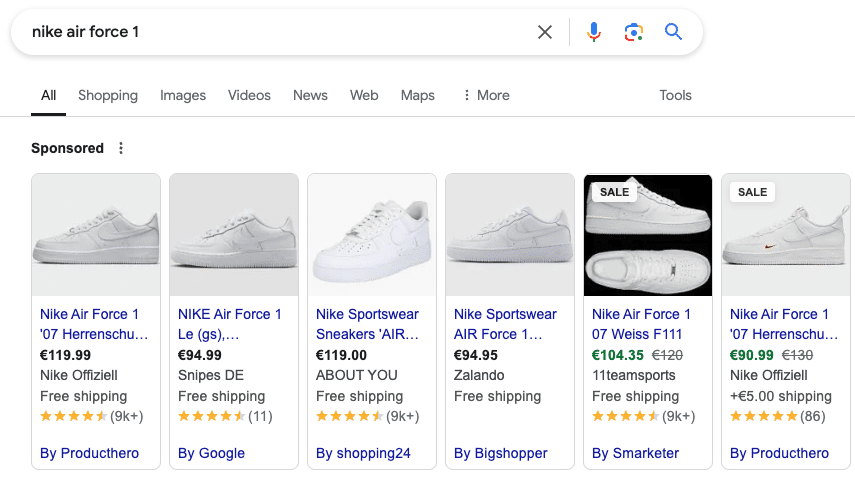Open the Sponsored three-dot options menu
Viewport: 855px width, 483px height.
121,148
